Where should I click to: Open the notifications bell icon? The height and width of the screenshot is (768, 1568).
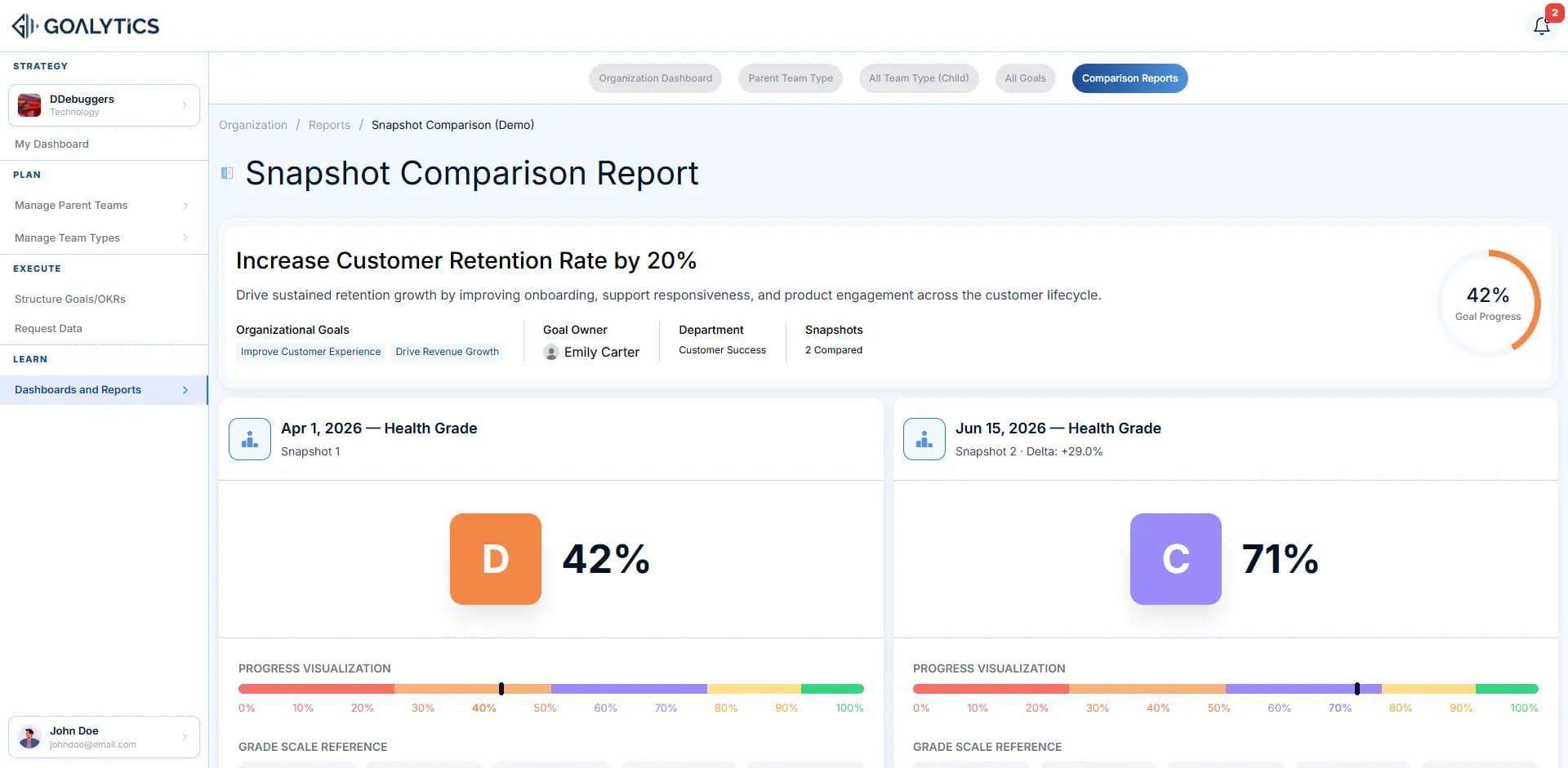[1541, 25]
